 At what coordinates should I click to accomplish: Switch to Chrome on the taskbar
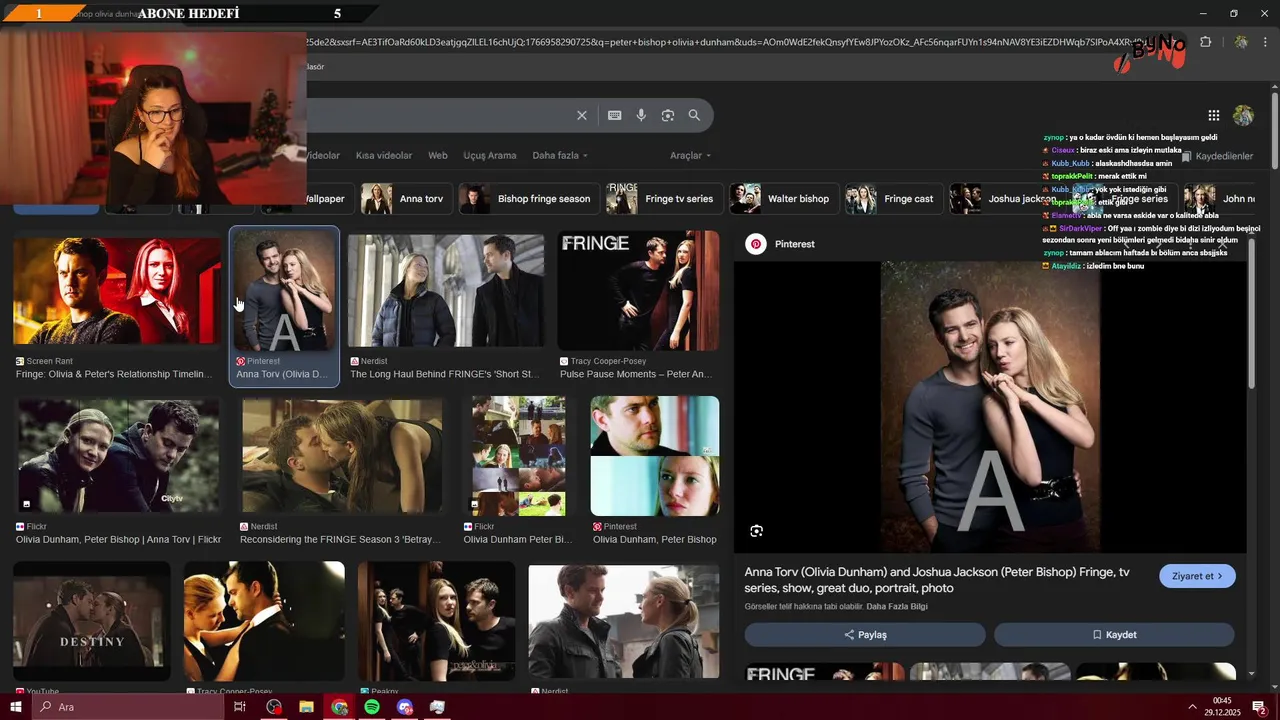340,707
